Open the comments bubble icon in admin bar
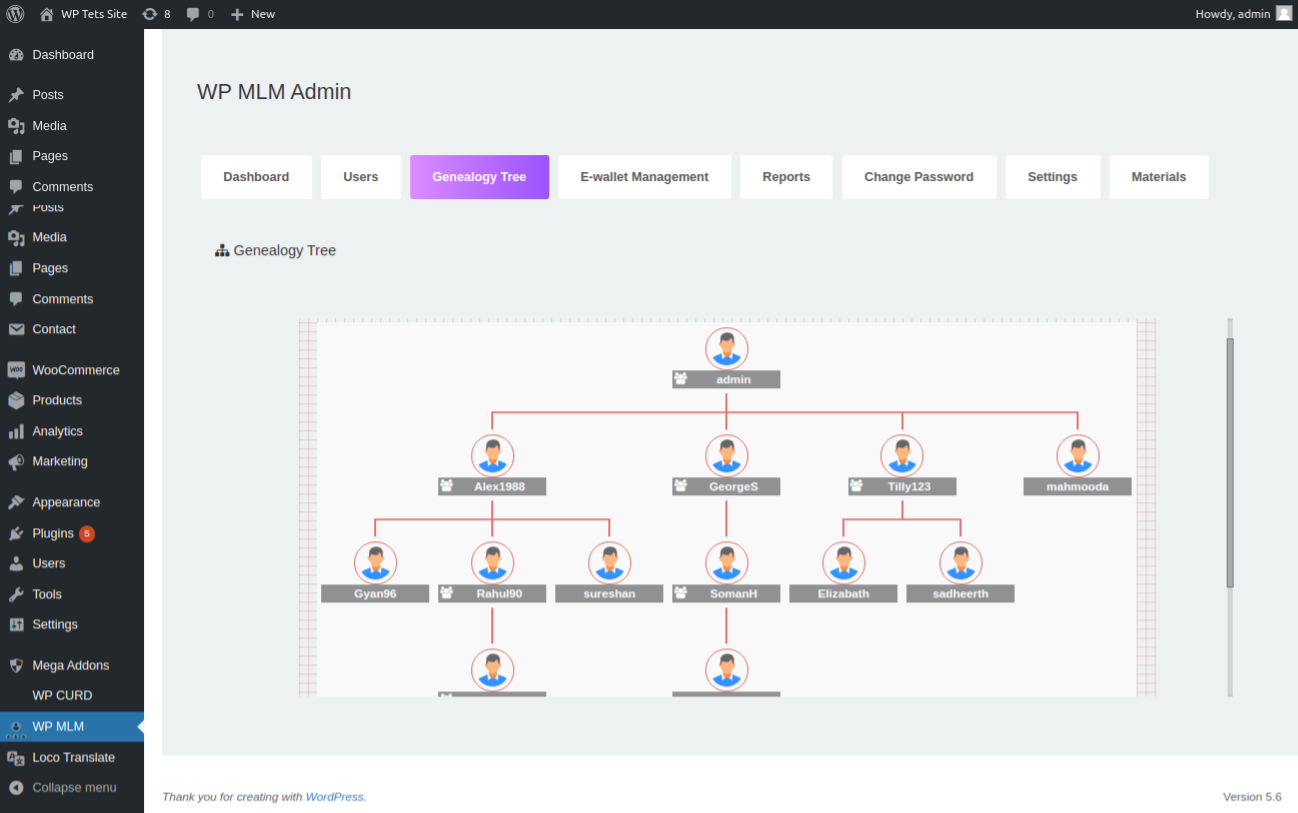Viewport: 1298px width, 813px height. coord(193,14)
